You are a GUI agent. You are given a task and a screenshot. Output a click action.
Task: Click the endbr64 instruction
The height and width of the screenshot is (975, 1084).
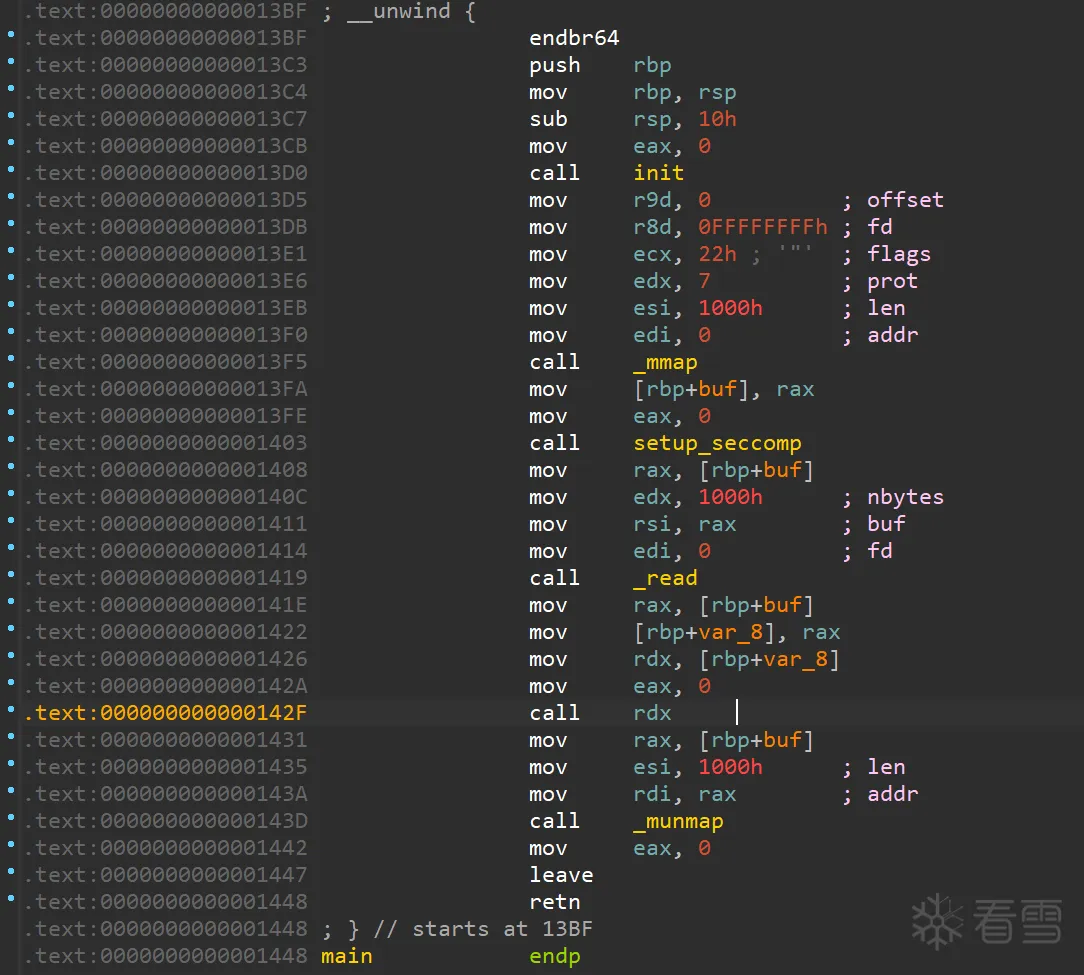tap(574, 38)
